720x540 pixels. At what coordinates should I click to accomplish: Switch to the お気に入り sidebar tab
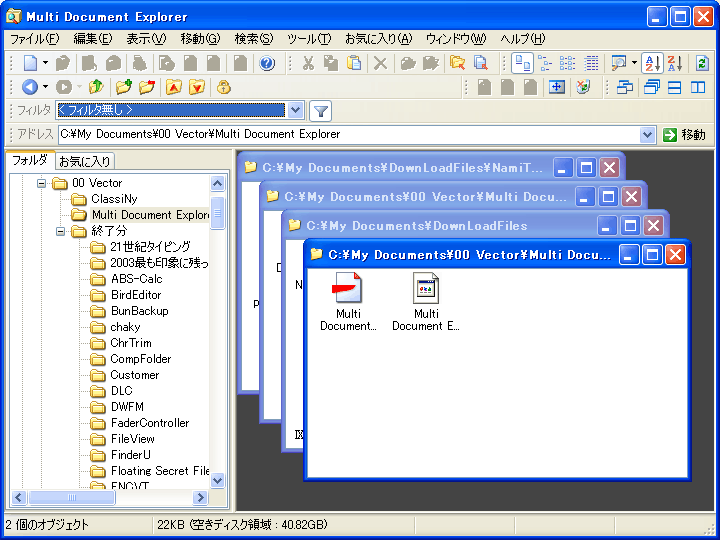coord(84,161)
